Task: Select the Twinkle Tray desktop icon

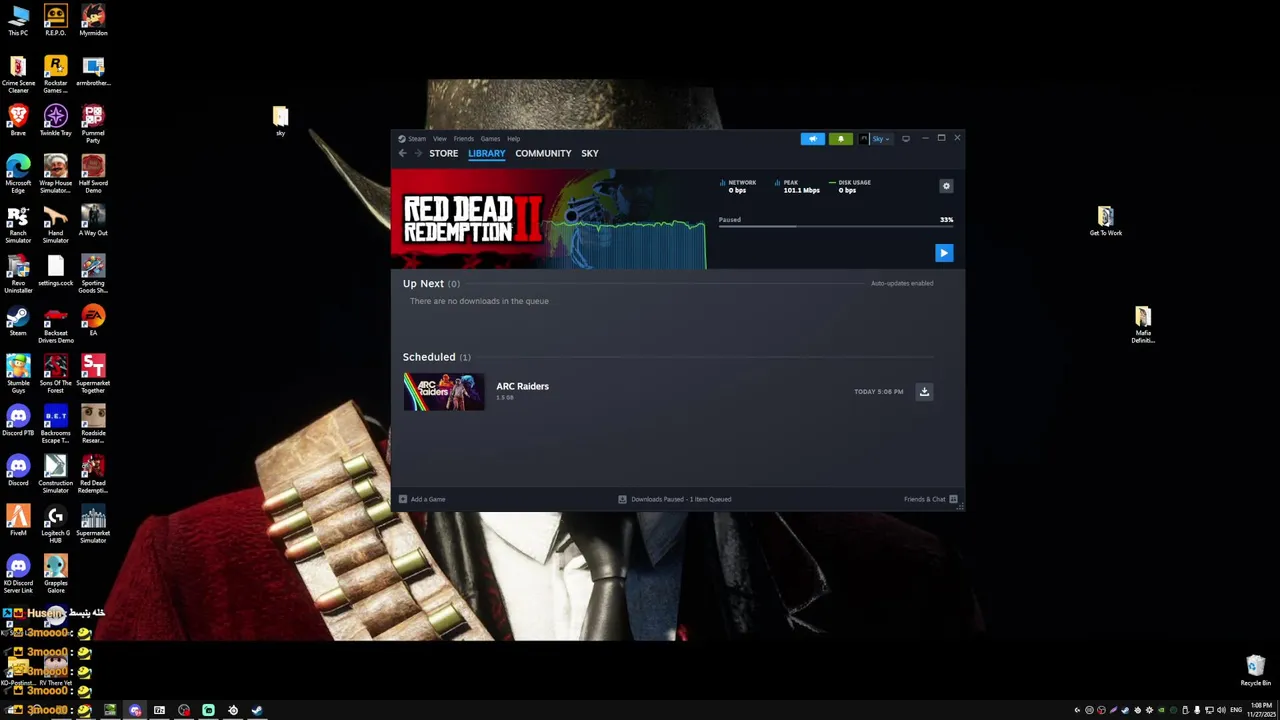Action: pos(55,120)
